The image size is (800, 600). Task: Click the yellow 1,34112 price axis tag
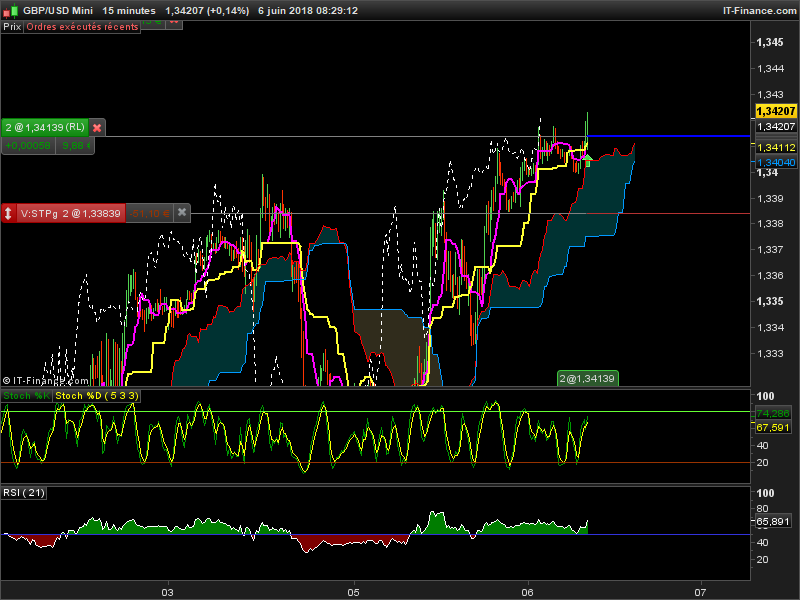(776, 148)
